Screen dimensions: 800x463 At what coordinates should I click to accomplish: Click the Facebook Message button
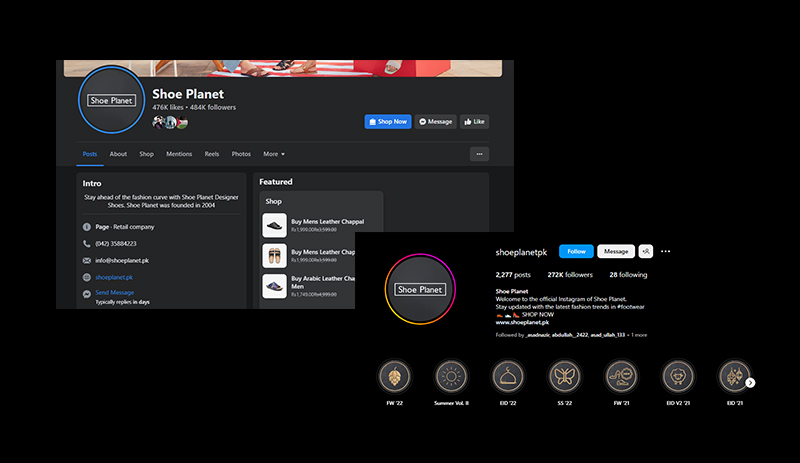[x=436, y=121]
